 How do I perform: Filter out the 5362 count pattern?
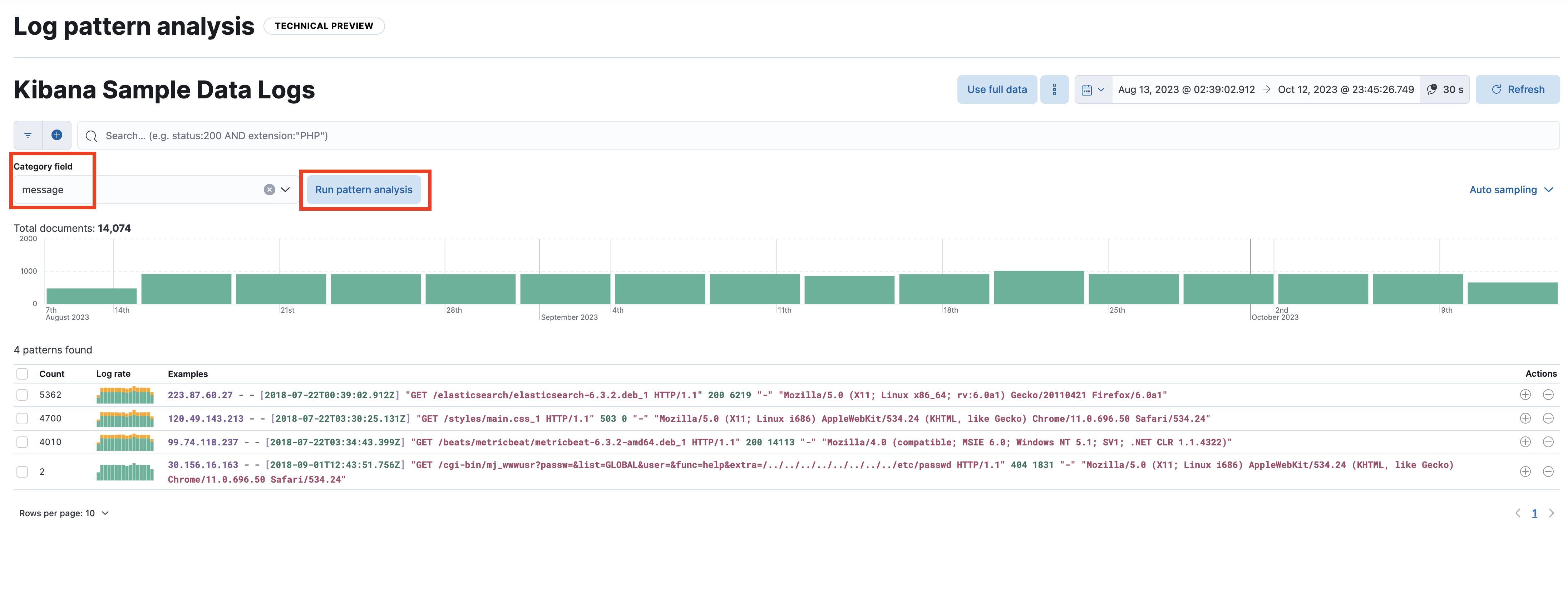click(x=1548, y=395)
